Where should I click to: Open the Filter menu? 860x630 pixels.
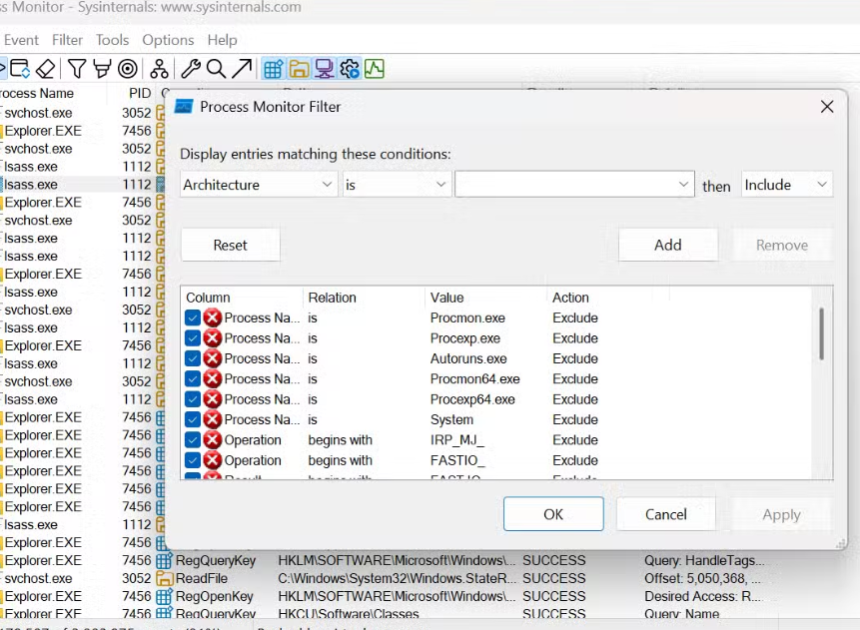[67, 40]
